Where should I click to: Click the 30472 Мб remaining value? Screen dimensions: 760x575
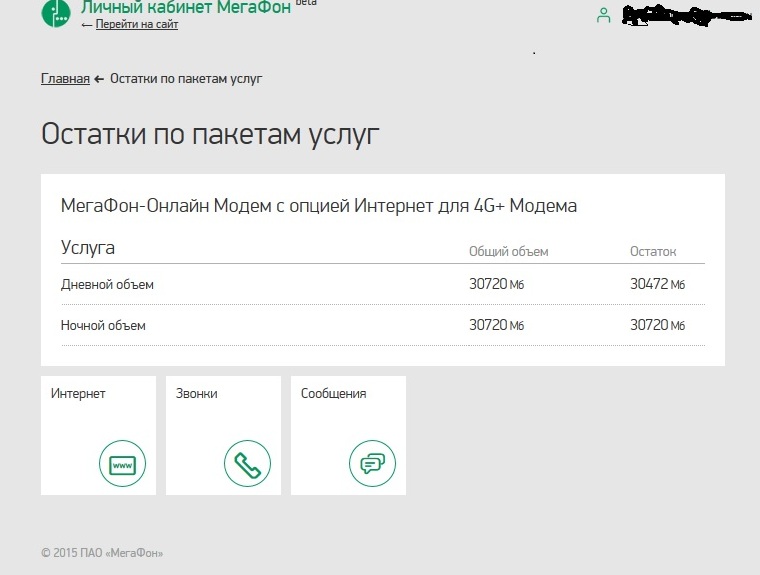[x=656, y=285]
